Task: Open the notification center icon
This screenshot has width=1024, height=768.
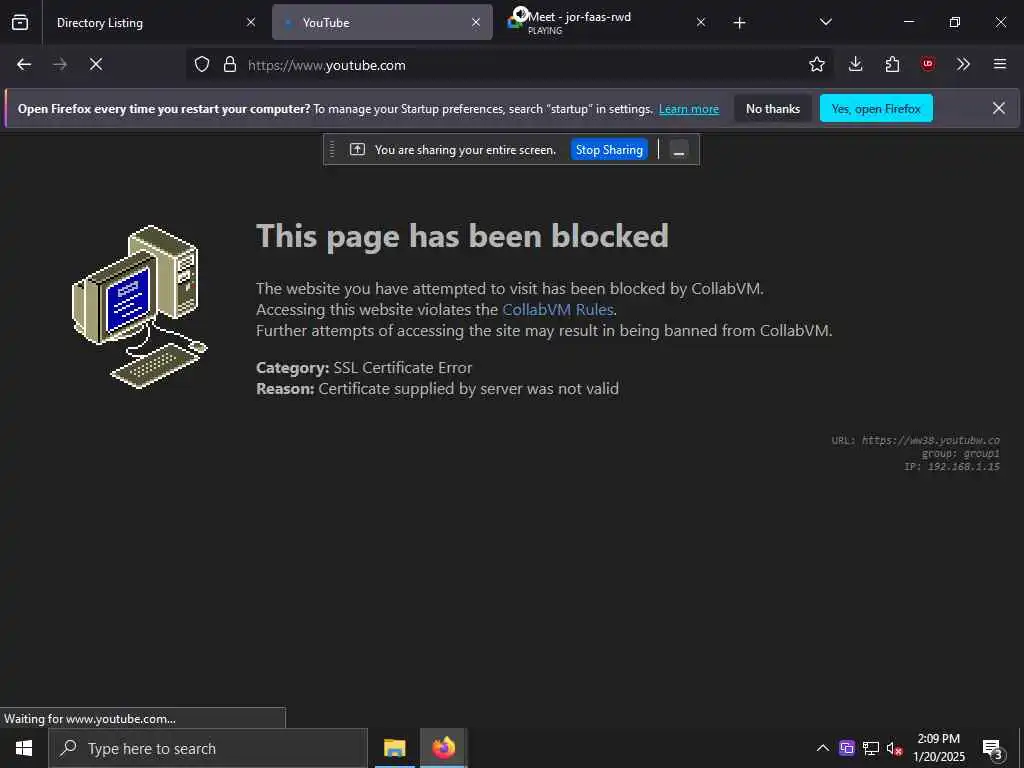Action: click(x=993, y=749)
